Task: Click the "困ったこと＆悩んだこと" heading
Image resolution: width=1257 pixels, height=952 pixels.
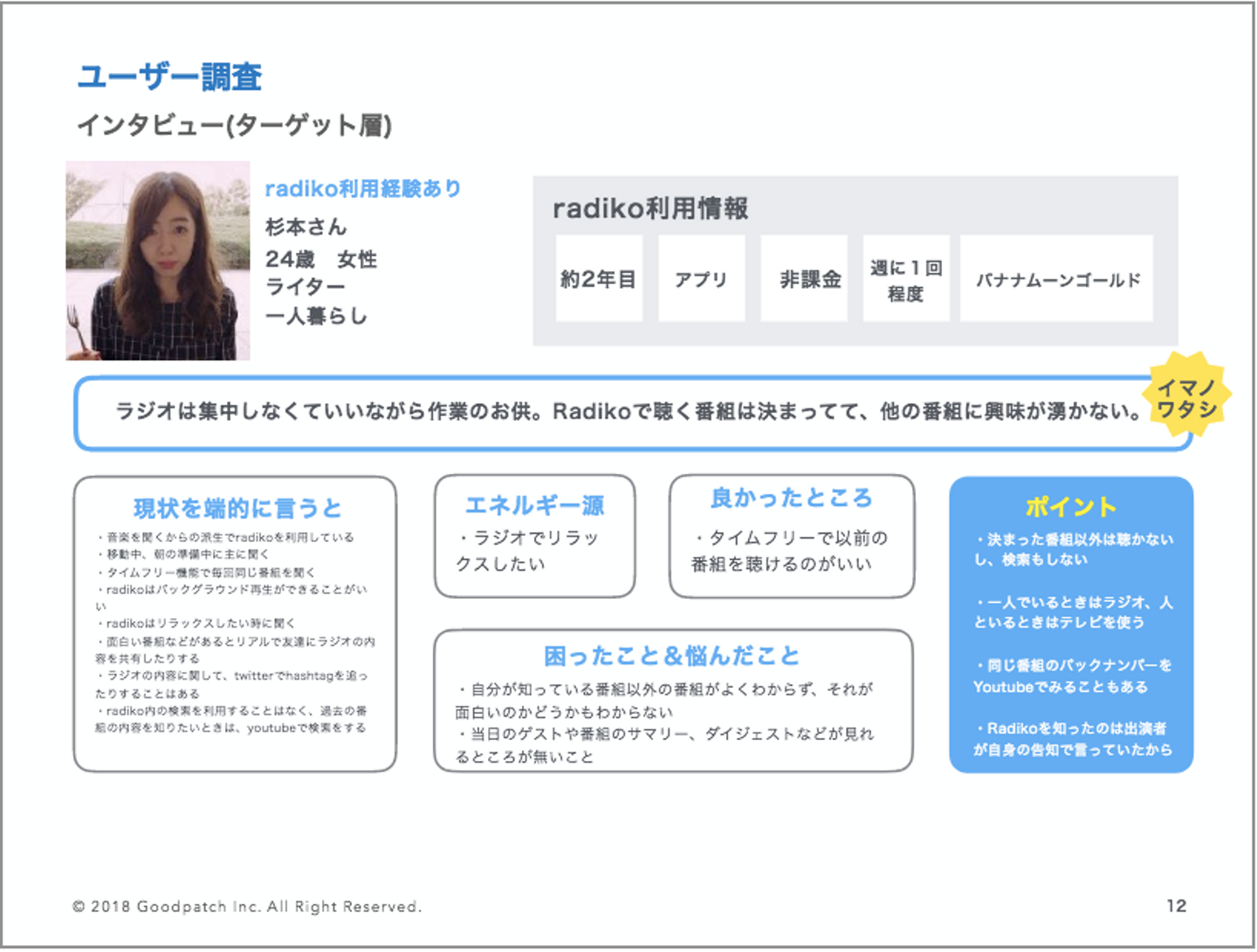Action: tap(671, 655)
